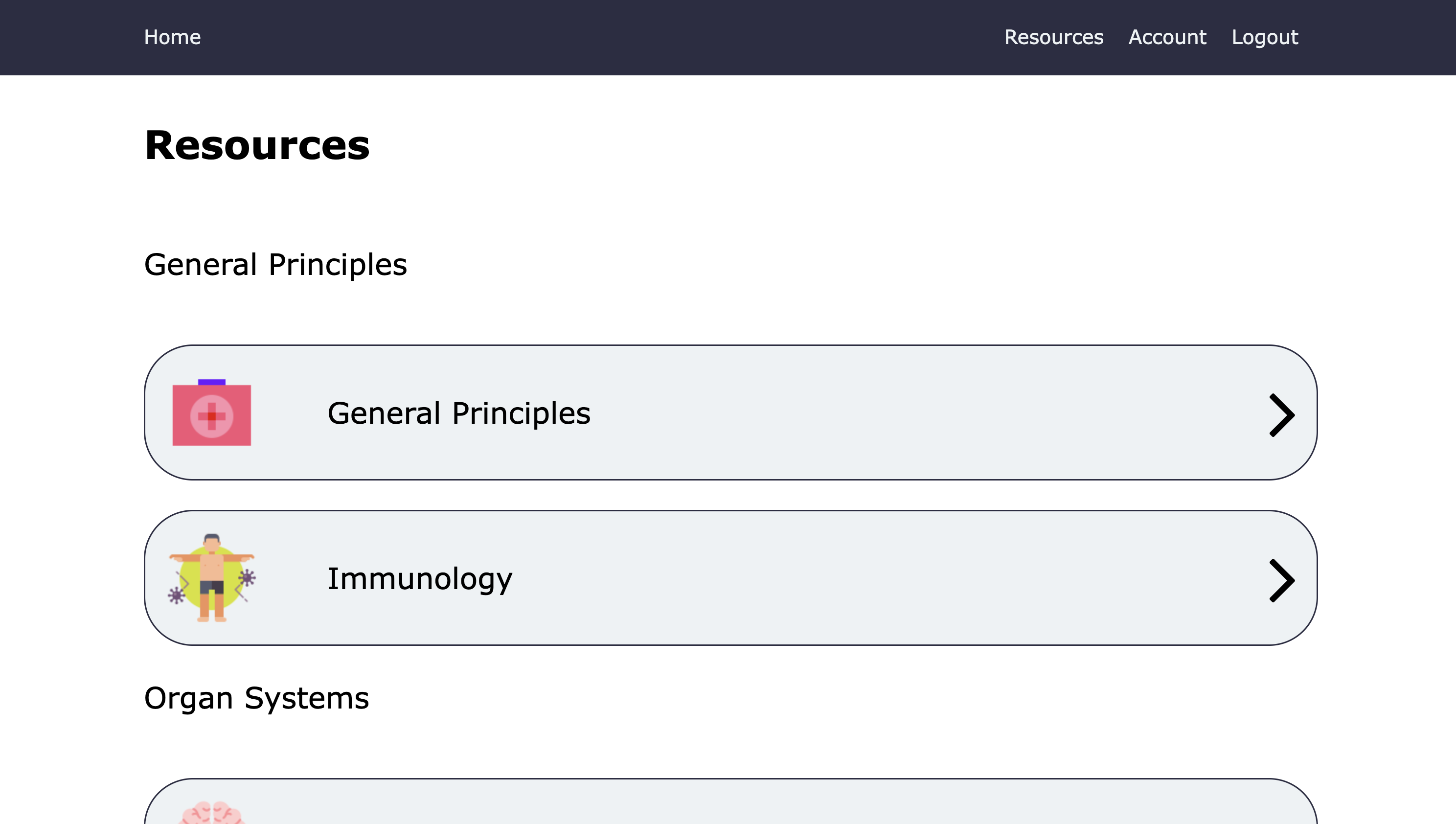Select the General Principles card label
The image size is (1456, 824).
coord(459,413)
